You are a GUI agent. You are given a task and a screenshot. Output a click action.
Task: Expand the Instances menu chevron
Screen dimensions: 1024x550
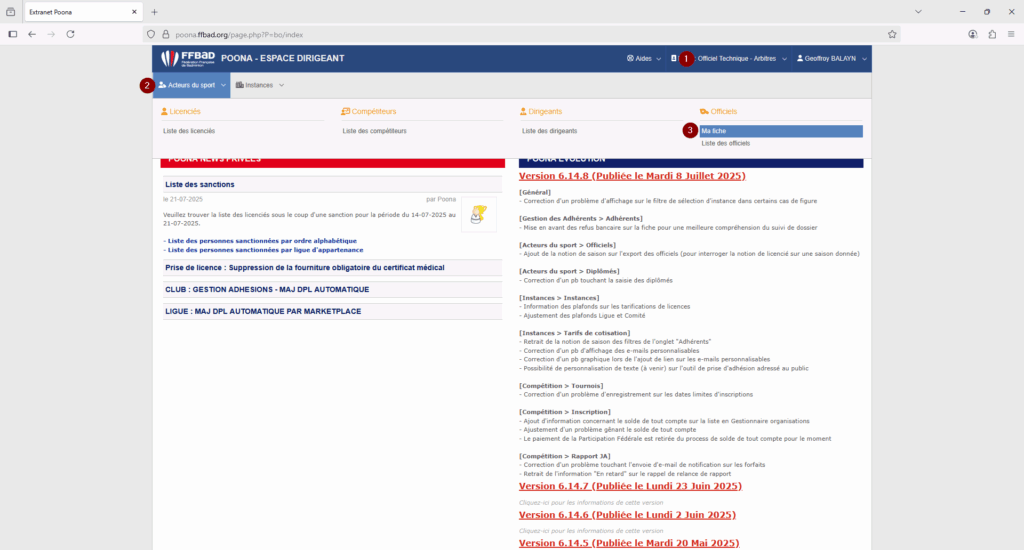point(281,85)
